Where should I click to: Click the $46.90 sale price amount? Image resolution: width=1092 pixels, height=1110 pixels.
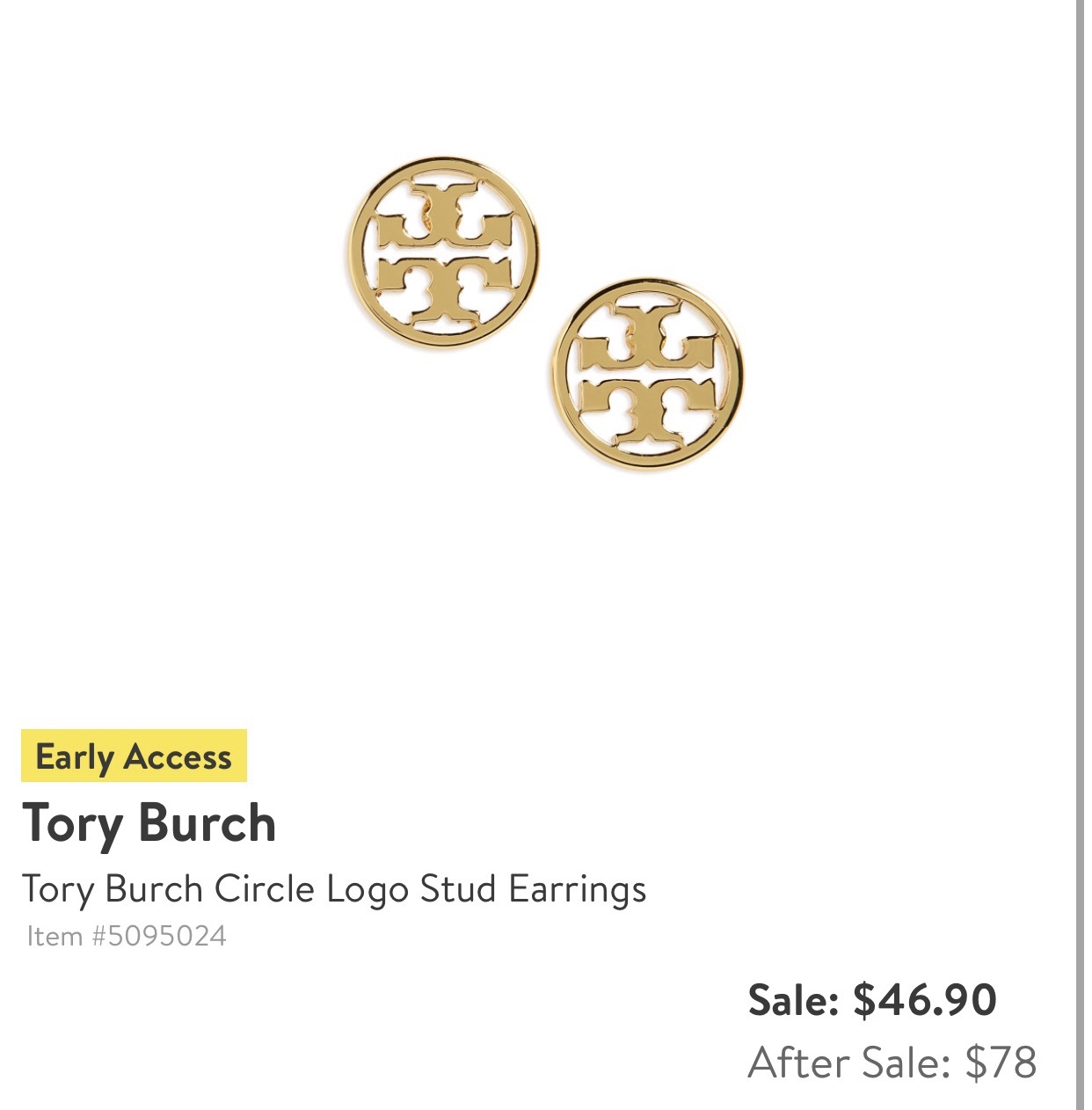coord(925,1000)
